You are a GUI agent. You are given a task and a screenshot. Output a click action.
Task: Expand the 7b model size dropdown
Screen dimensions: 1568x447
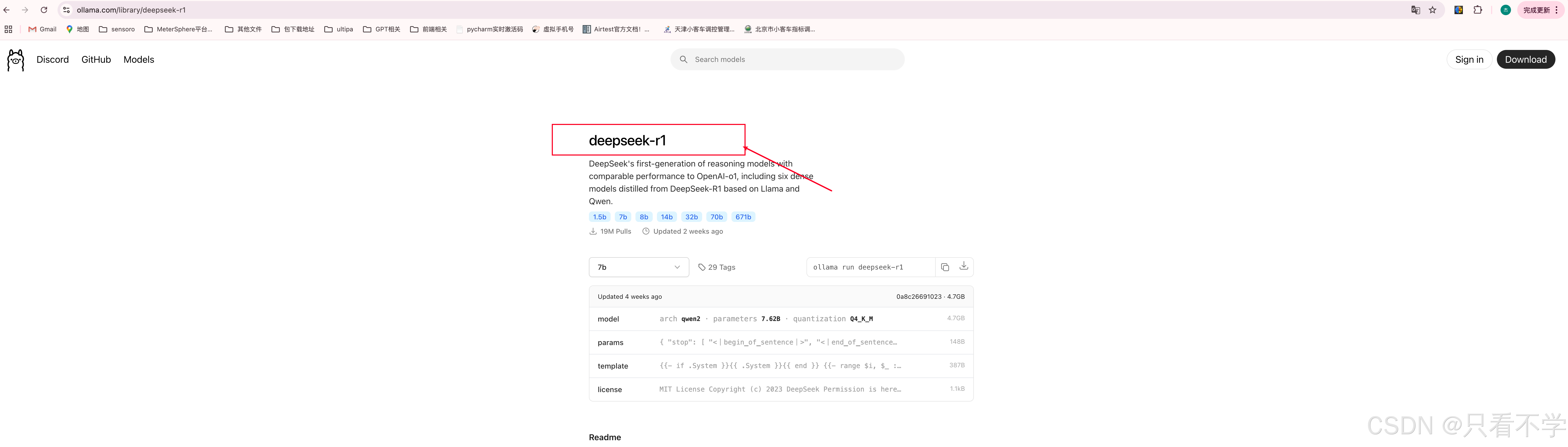(639, 267)
